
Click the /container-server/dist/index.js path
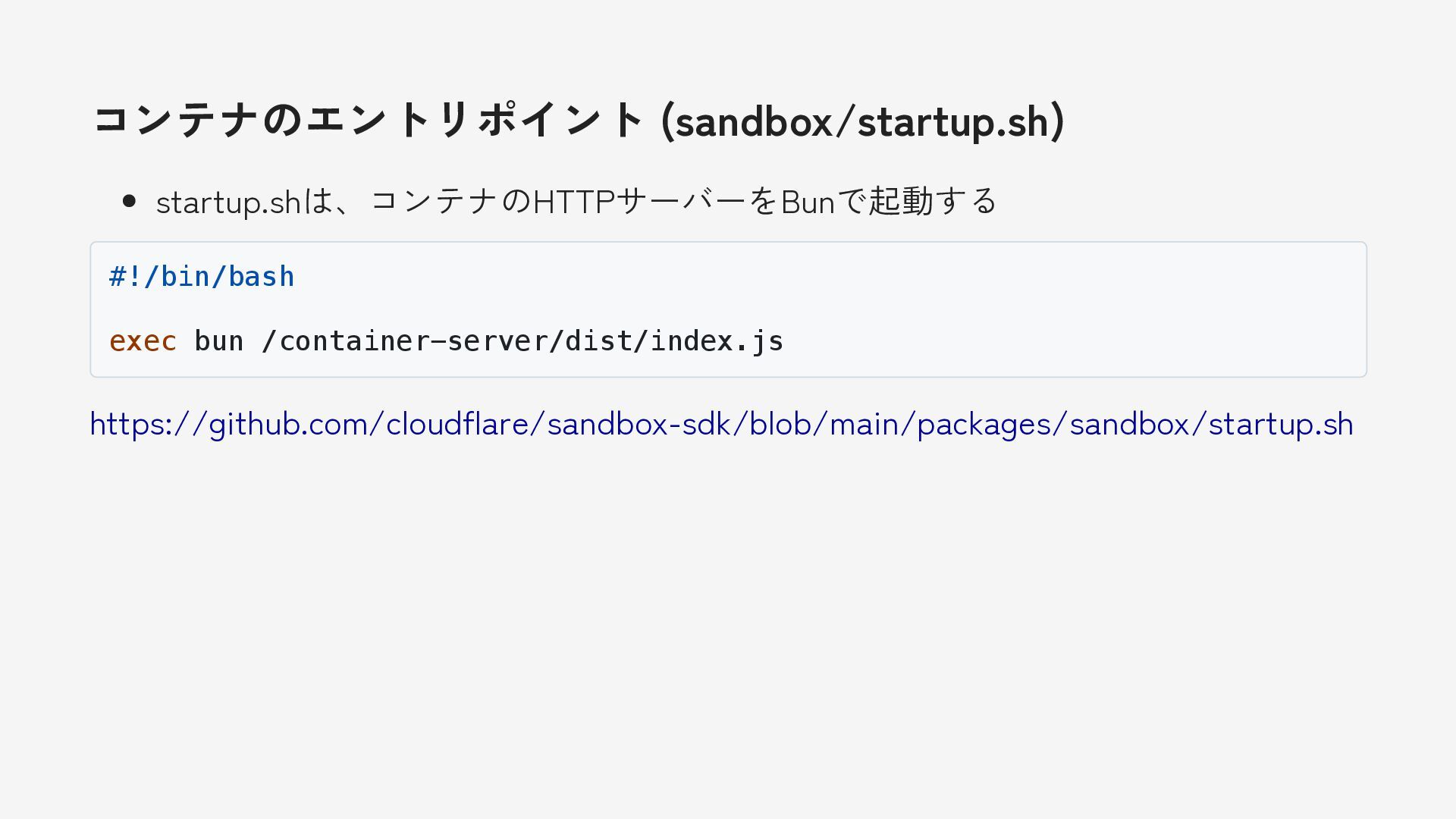(522, 341)
